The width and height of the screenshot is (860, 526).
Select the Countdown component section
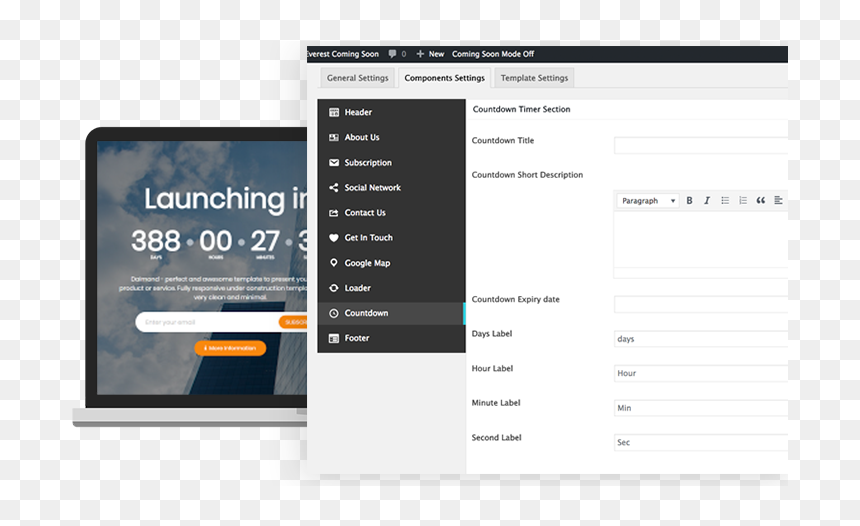tap(391, 313)
